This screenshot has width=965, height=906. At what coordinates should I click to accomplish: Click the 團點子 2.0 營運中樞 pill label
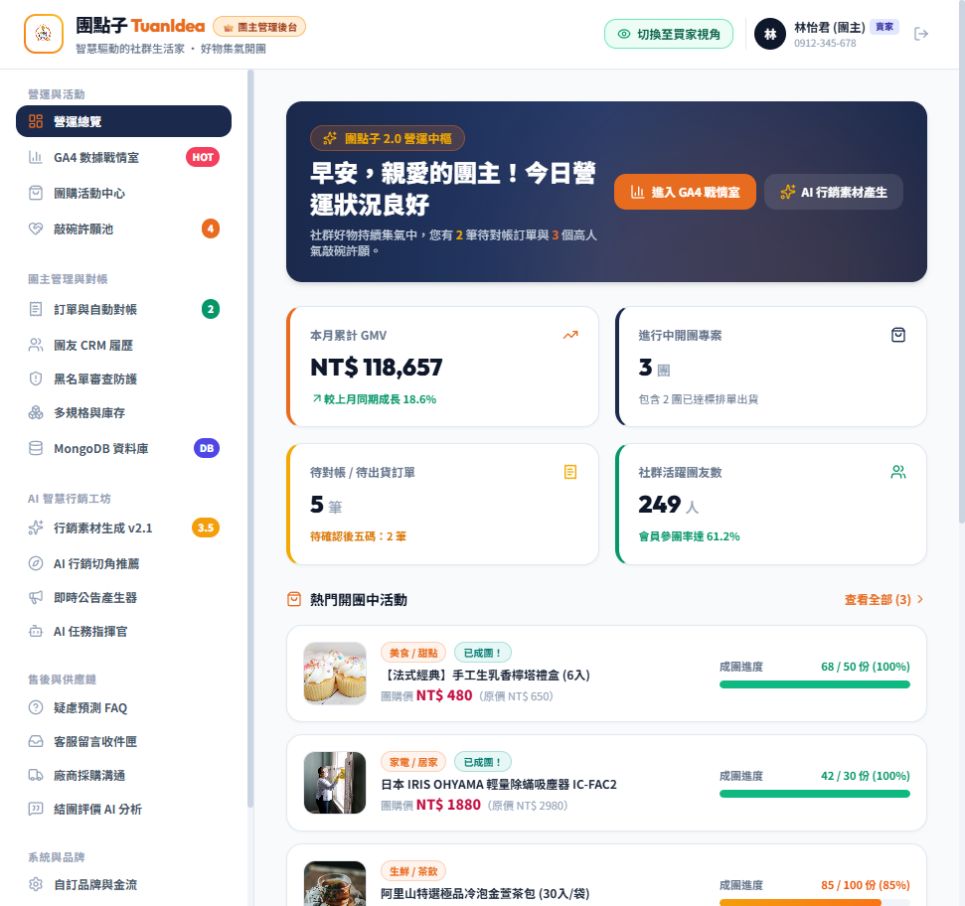click(387, 138)
